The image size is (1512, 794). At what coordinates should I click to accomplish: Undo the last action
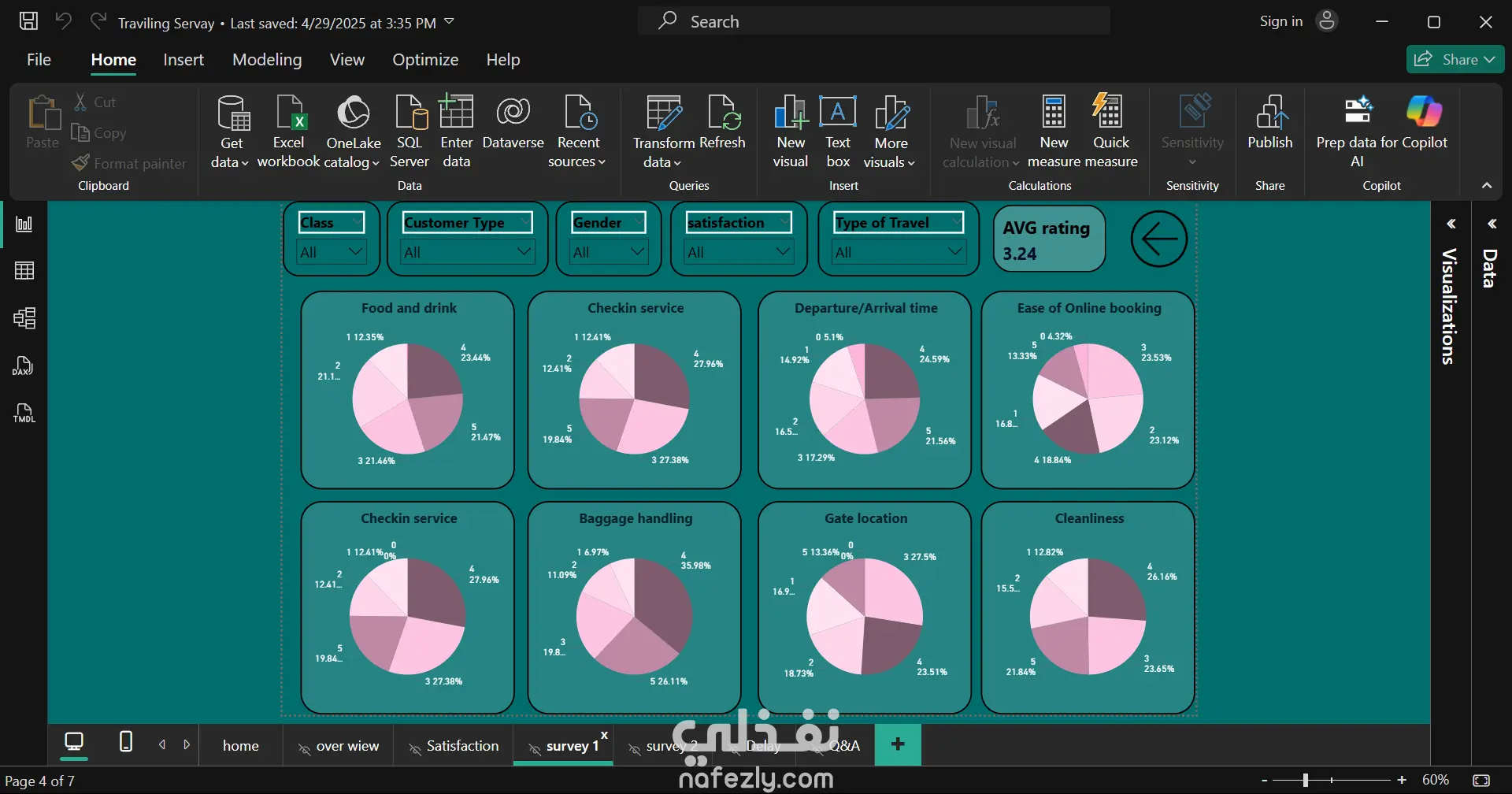[63, 21]
